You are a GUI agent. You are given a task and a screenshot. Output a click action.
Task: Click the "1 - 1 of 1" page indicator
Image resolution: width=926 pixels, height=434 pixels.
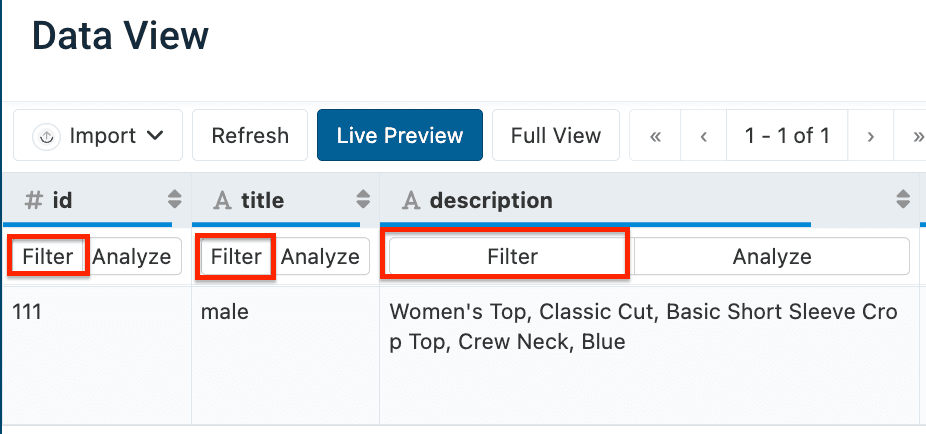787,136
